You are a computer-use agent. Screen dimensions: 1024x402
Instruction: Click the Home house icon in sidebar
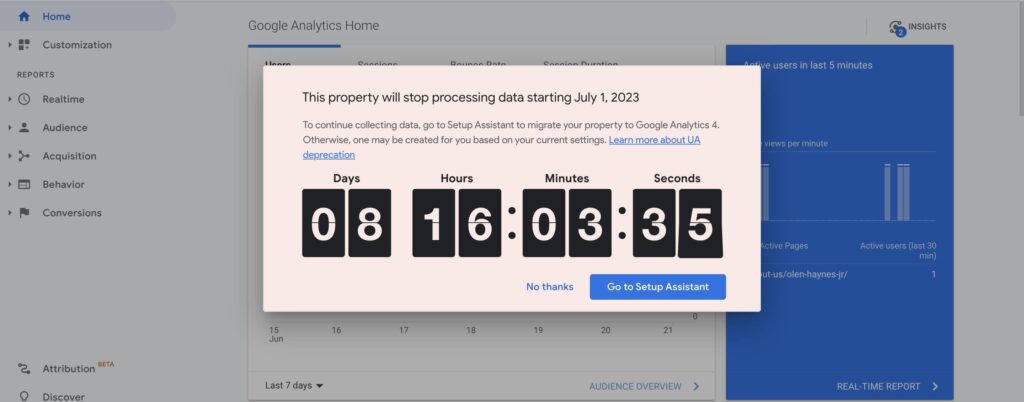[24, 16]
